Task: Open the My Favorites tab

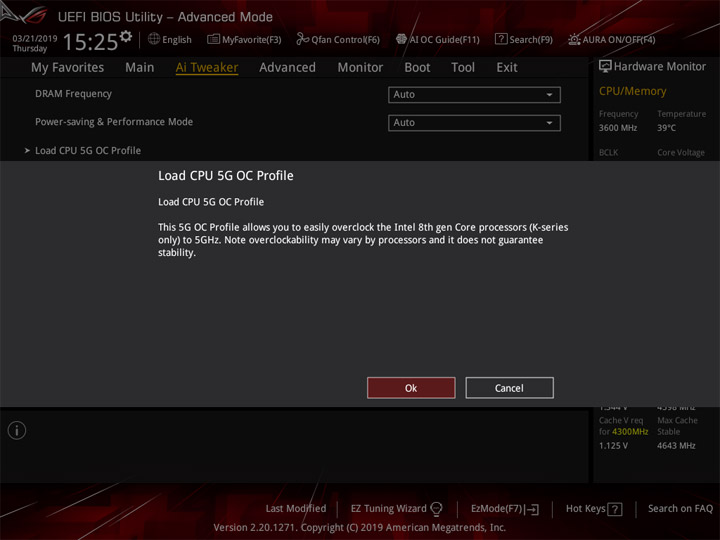Action: click(x=68, y=68)
